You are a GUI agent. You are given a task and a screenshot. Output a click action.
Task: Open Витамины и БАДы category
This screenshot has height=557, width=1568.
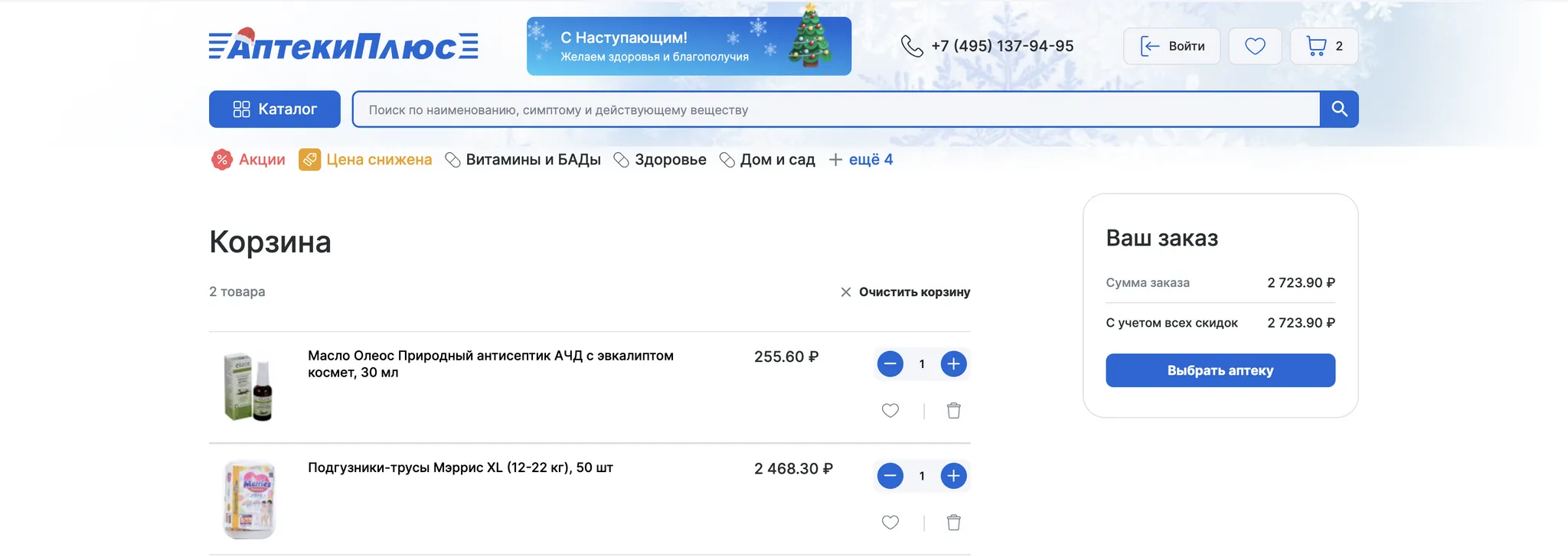click(x=523, y=160)
